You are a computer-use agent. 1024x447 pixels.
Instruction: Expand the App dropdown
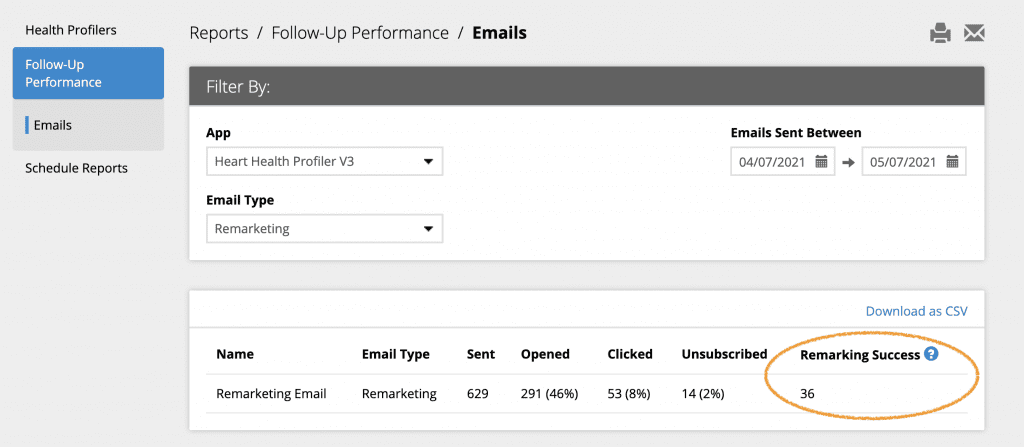click(325, 161)
